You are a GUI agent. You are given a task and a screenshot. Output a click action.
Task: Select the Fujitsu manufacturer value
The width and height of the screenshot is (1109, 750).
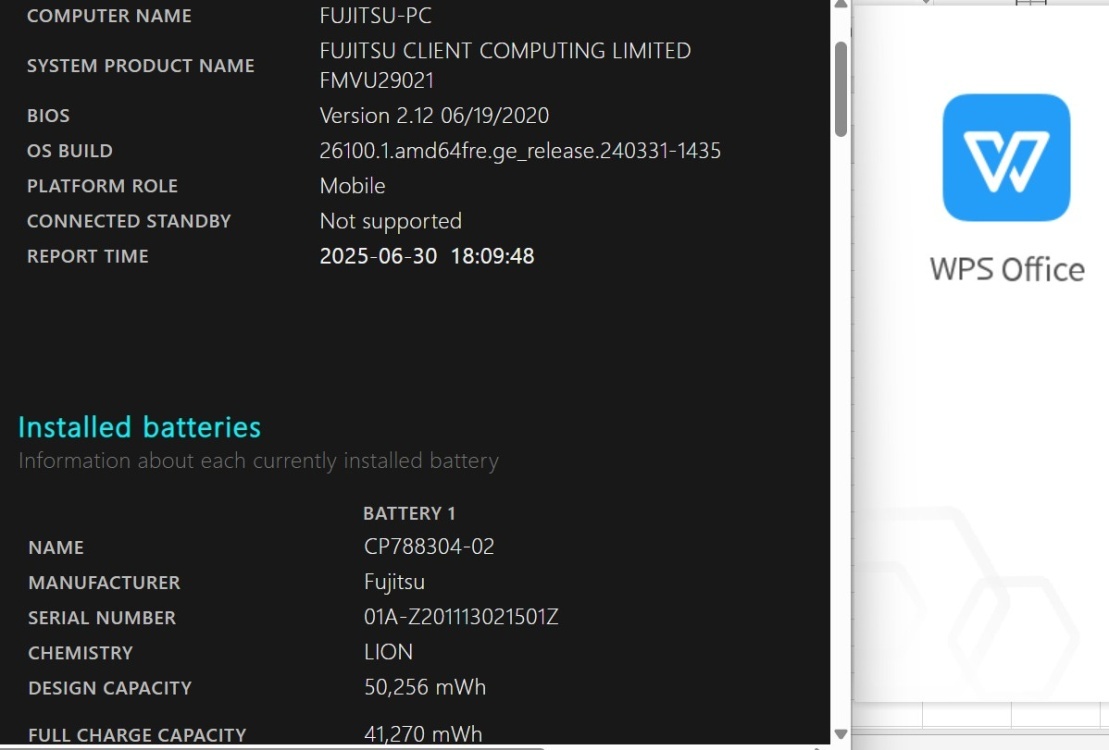tap(395, 582)
